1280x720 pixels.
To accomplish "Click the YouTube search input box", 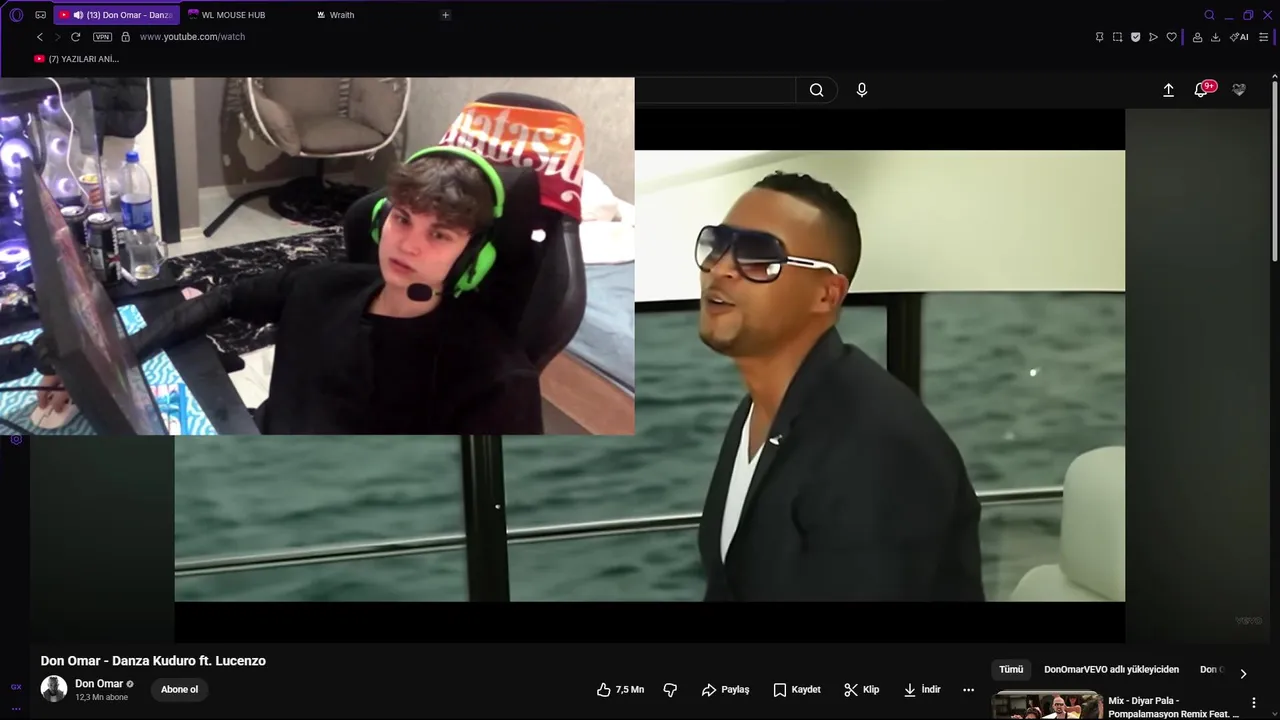I will 715,90.
